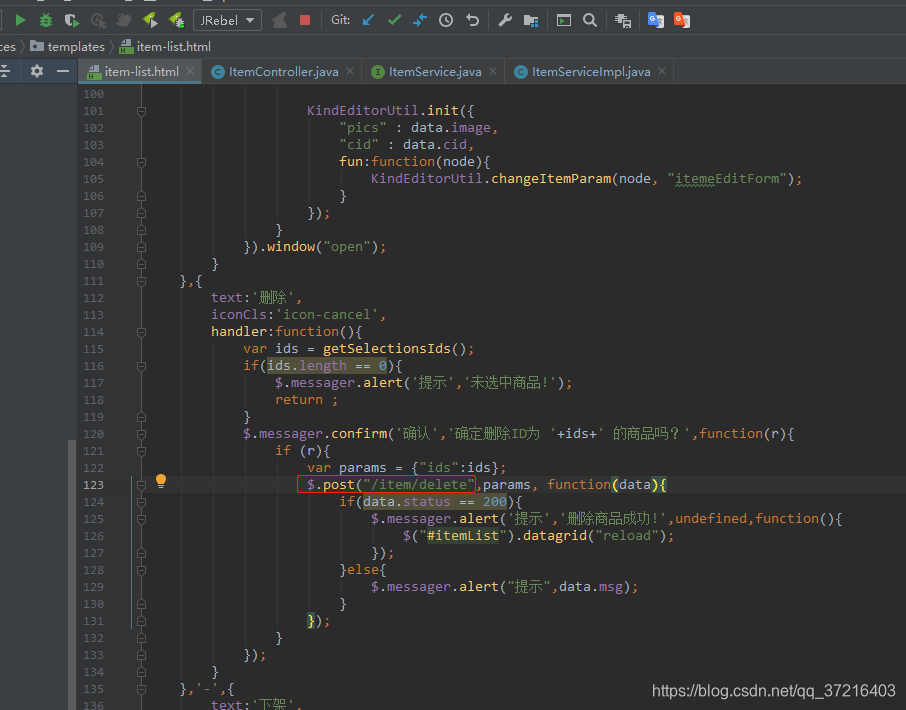Collapse the code fold at line 111

coord(142,281)
